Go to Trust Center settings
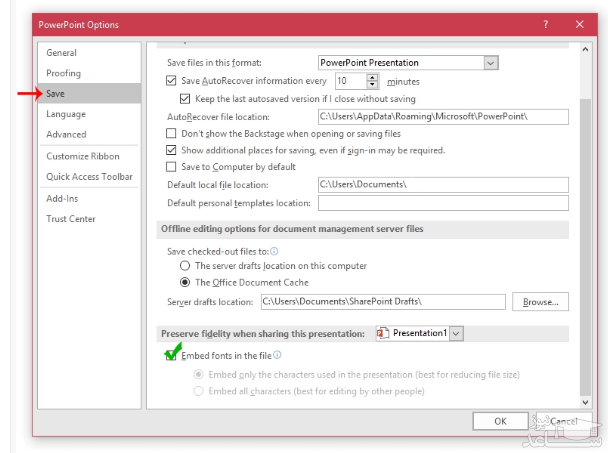The height and width of the screenshot is (453, 608). tap(71, 219)
